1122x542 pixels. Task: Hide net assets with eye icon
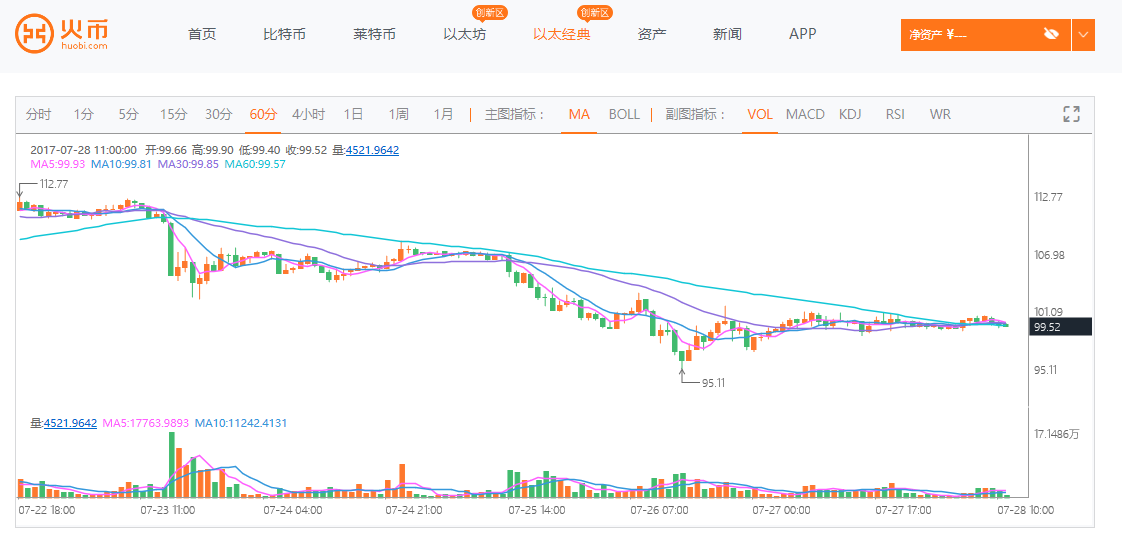1051,34
